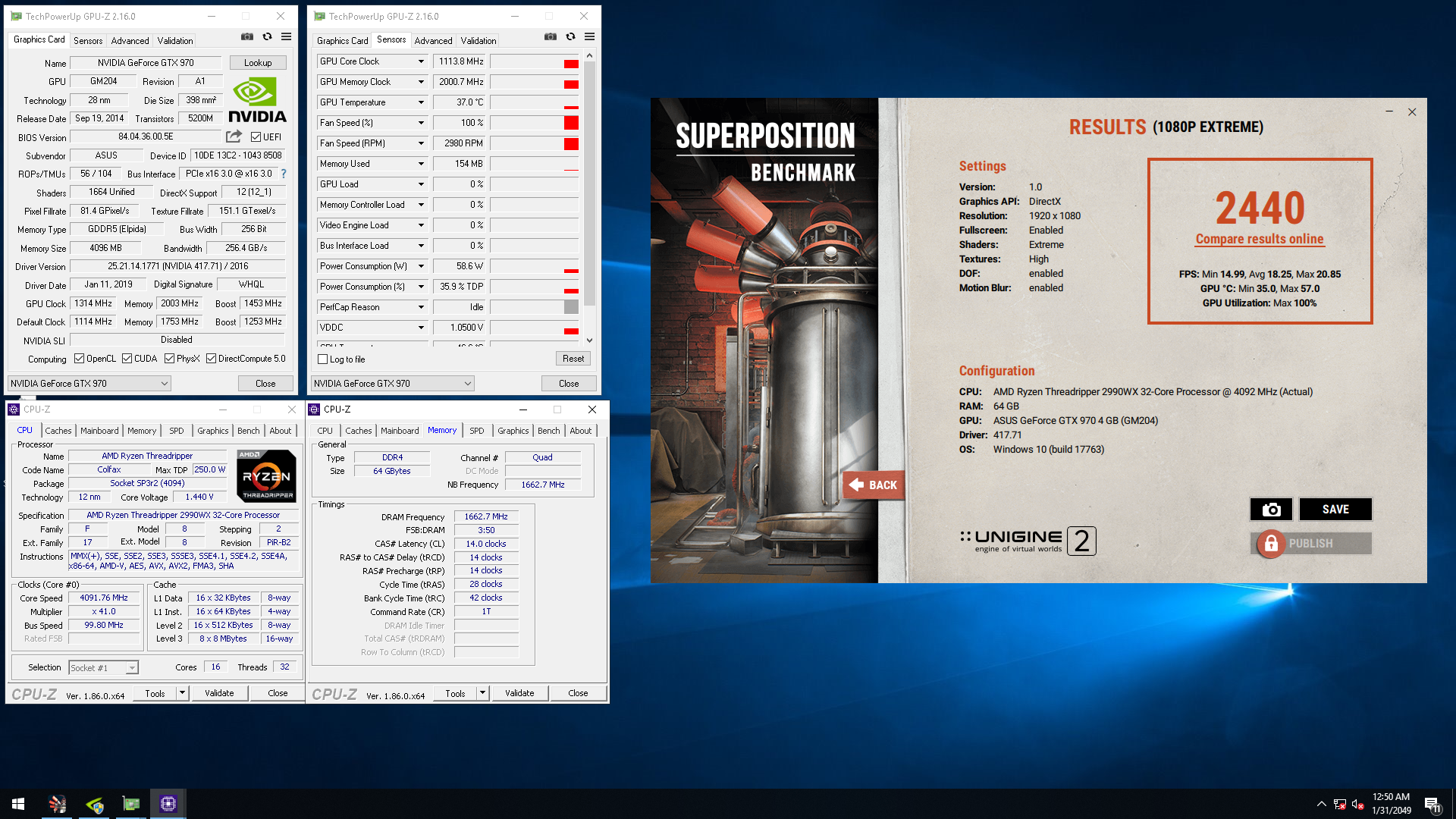Viewport: 1456px width, 819px height.
Task: Click Reset button in GPU-Z Sensors
Action: click(573, 359)
